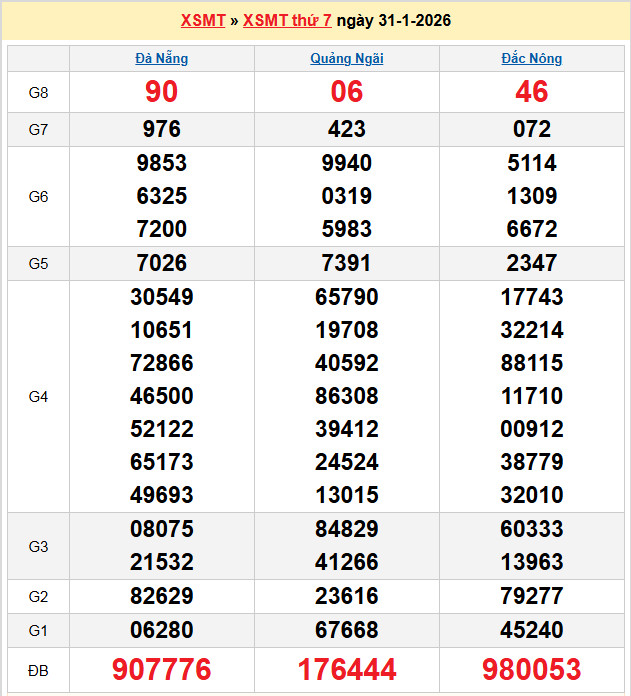Open the Đắc Nông province link
Image resolution: width=631 pixels, height=696 pixels.
click(531, 58)
